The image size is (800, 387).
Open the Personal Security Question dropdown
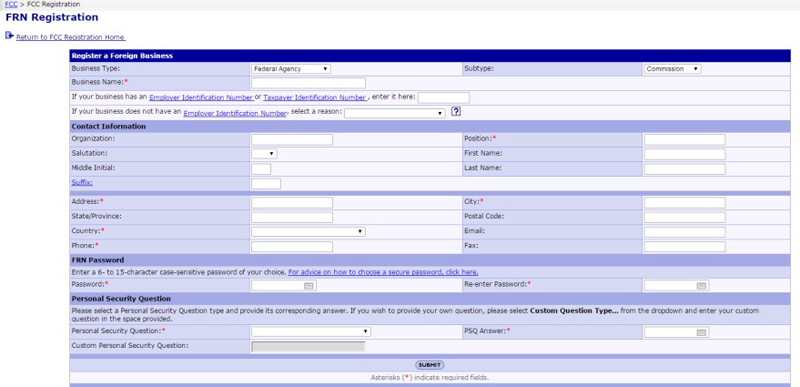(x=311, y=331)
